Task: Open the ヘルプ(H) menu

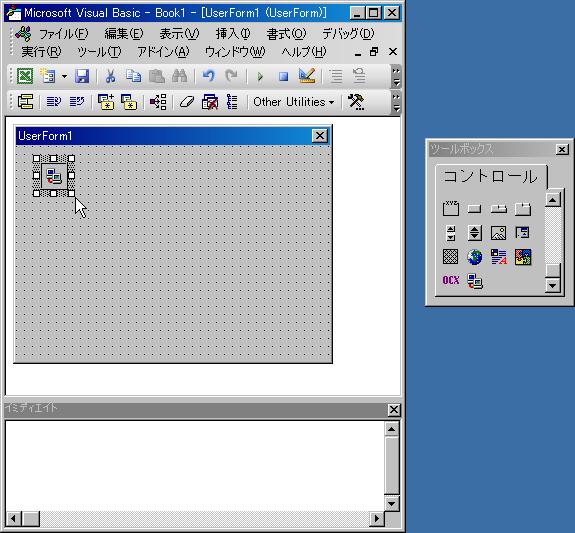Action: (304, 52)
